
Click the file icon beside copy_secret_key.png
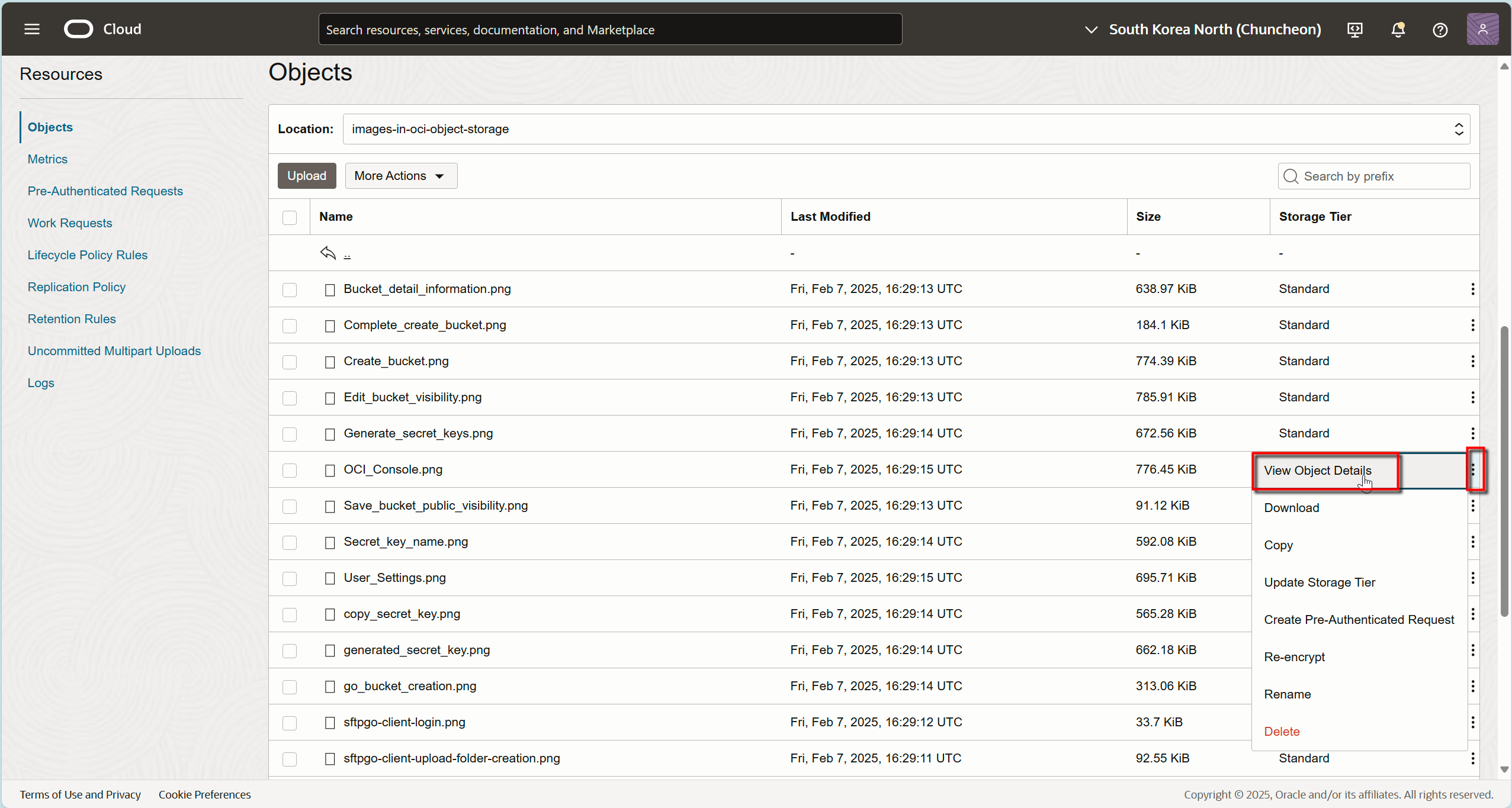pyautogui.click(x=330, y=614)
